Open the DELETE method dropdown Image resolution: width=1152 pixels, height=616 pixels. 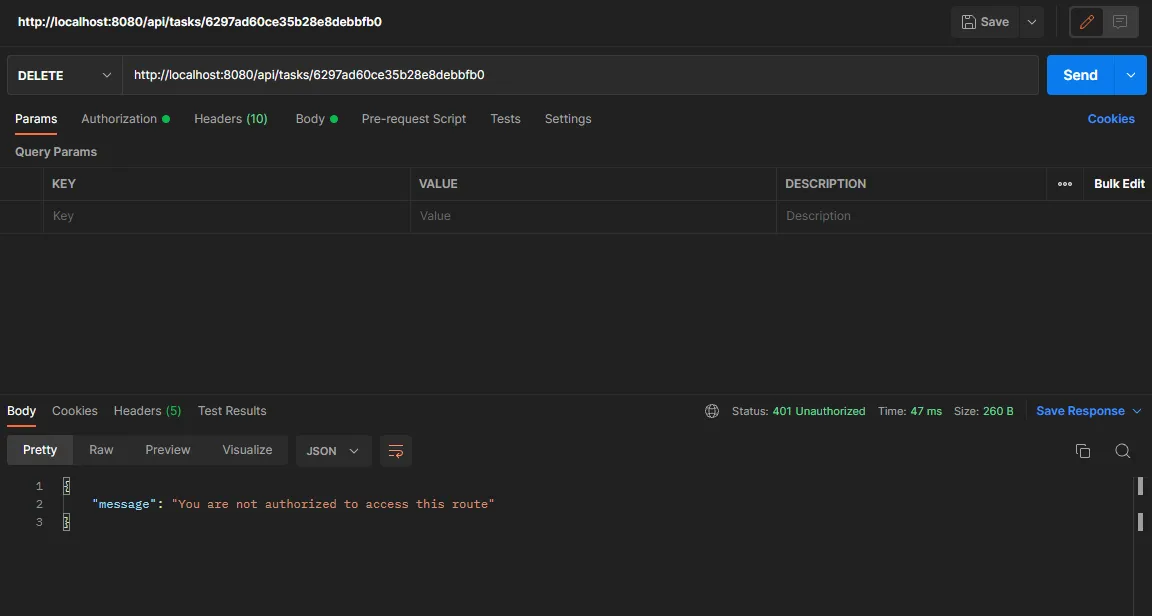click(x=64, y=75)
